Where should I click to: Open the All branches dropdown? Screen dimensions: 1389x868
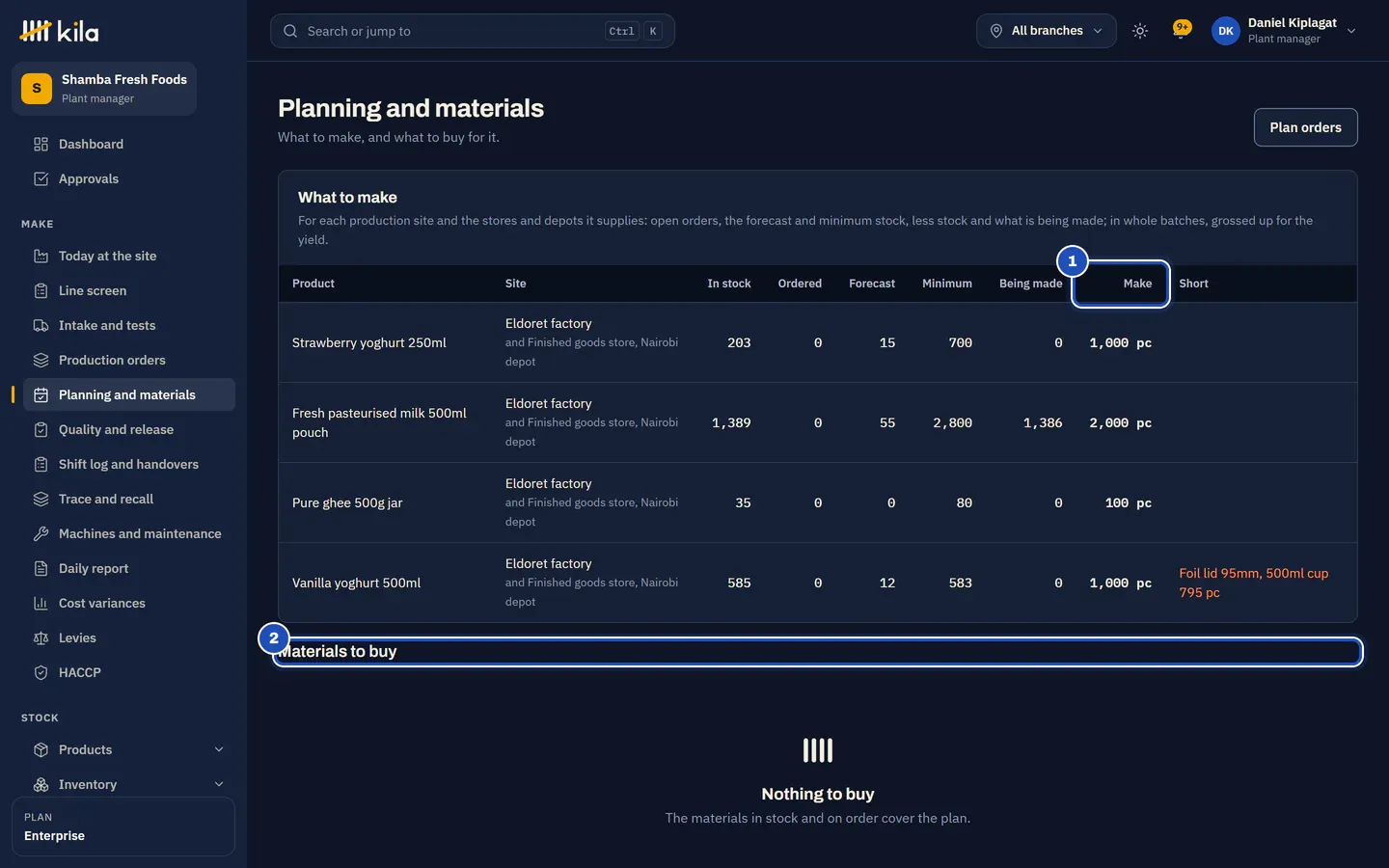tap(1047, 31)
